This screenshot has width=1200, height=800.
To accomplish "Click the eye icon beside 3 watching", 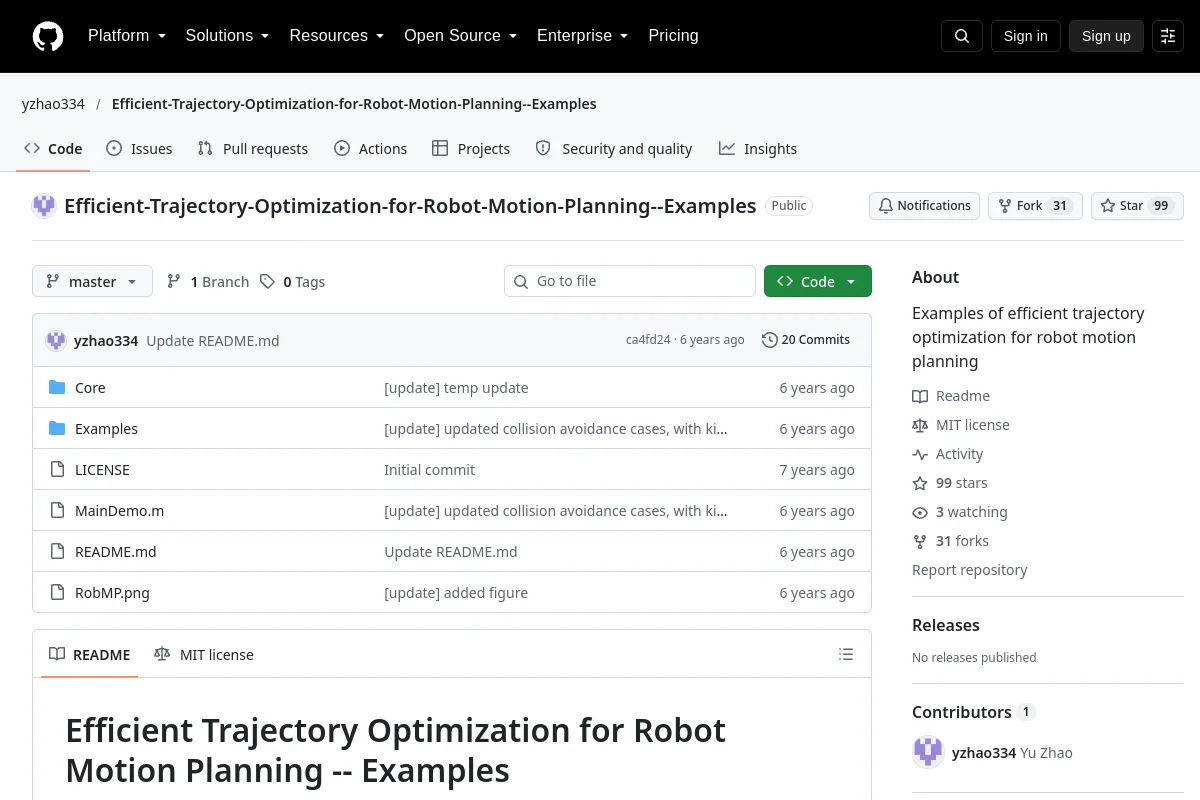I will [920, 512].
